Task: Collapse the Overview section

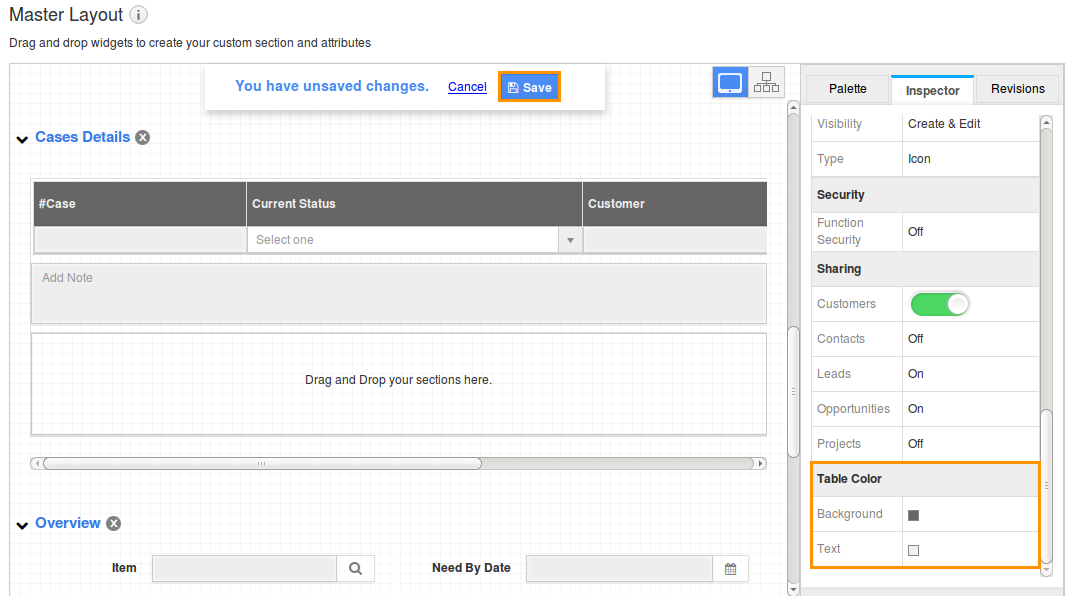Action: tap(22, 525)
